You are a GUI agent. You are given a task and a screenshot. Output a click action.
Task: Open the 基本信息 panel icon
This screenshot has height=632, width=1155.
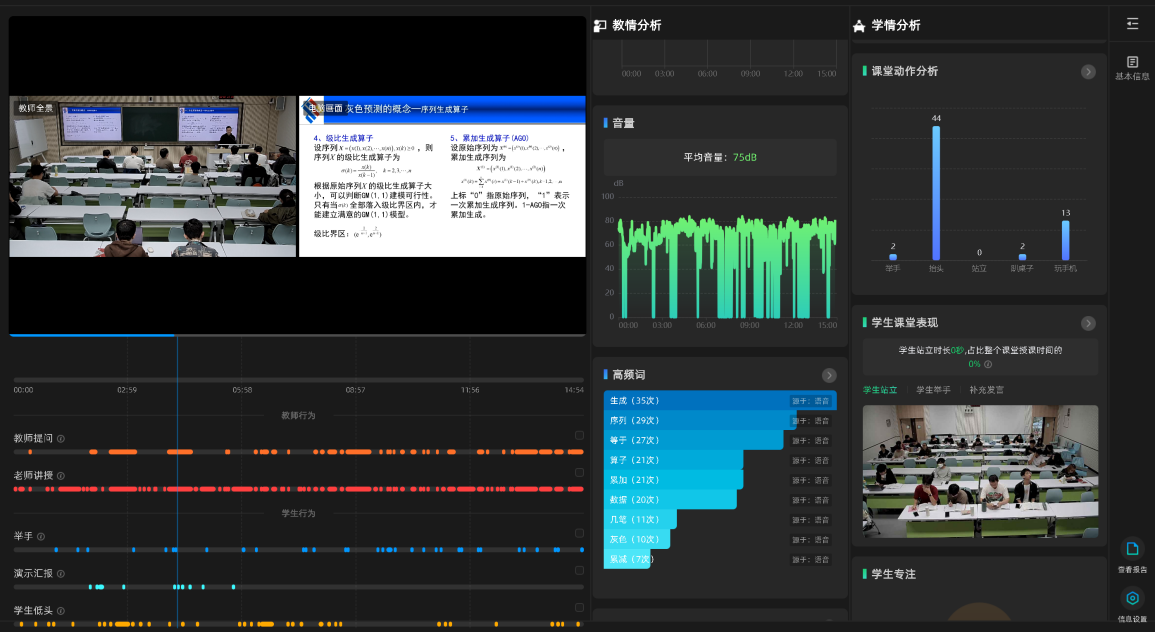(1132, 62)
